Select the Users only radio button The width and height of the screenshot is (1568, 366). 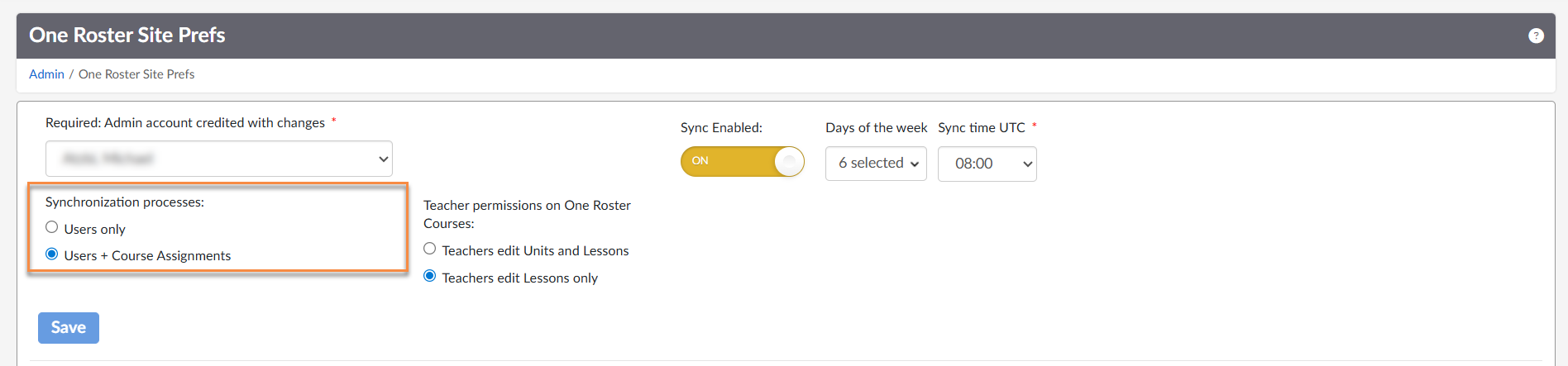point(52,227)
